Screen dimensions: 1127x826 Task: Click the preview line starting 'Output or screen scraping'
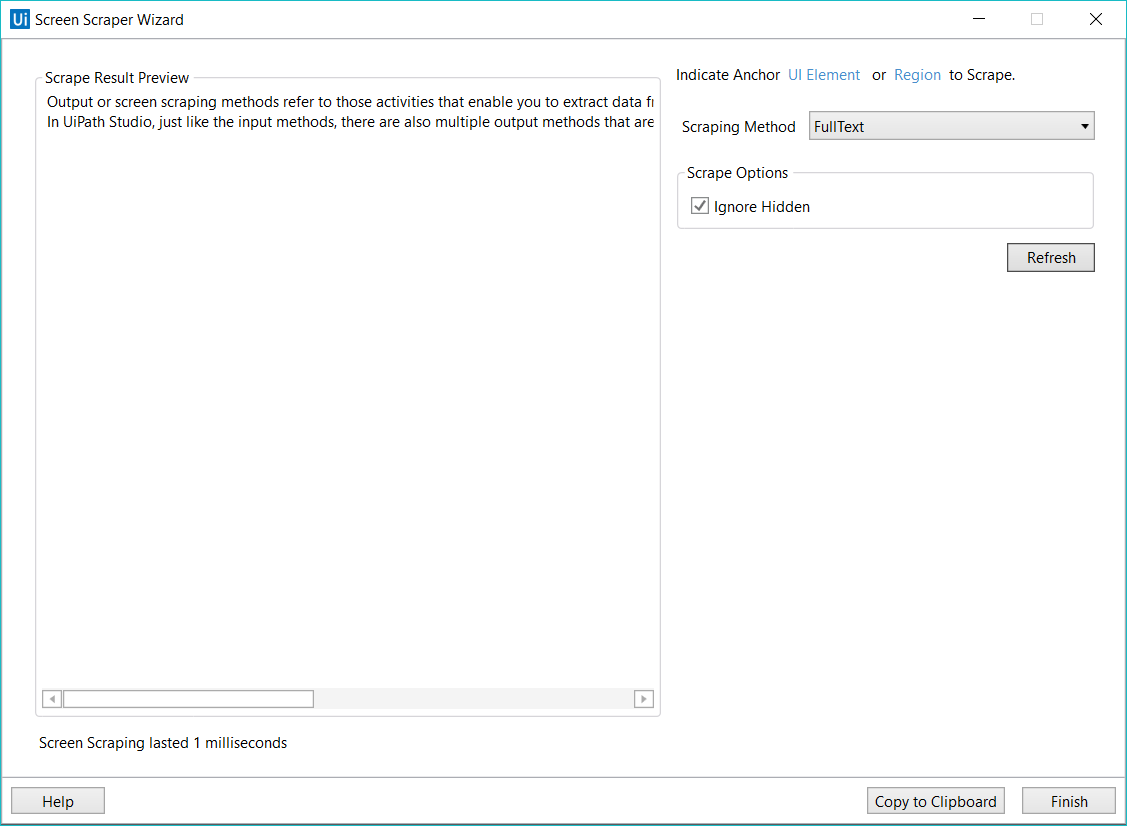coord(350,102)
